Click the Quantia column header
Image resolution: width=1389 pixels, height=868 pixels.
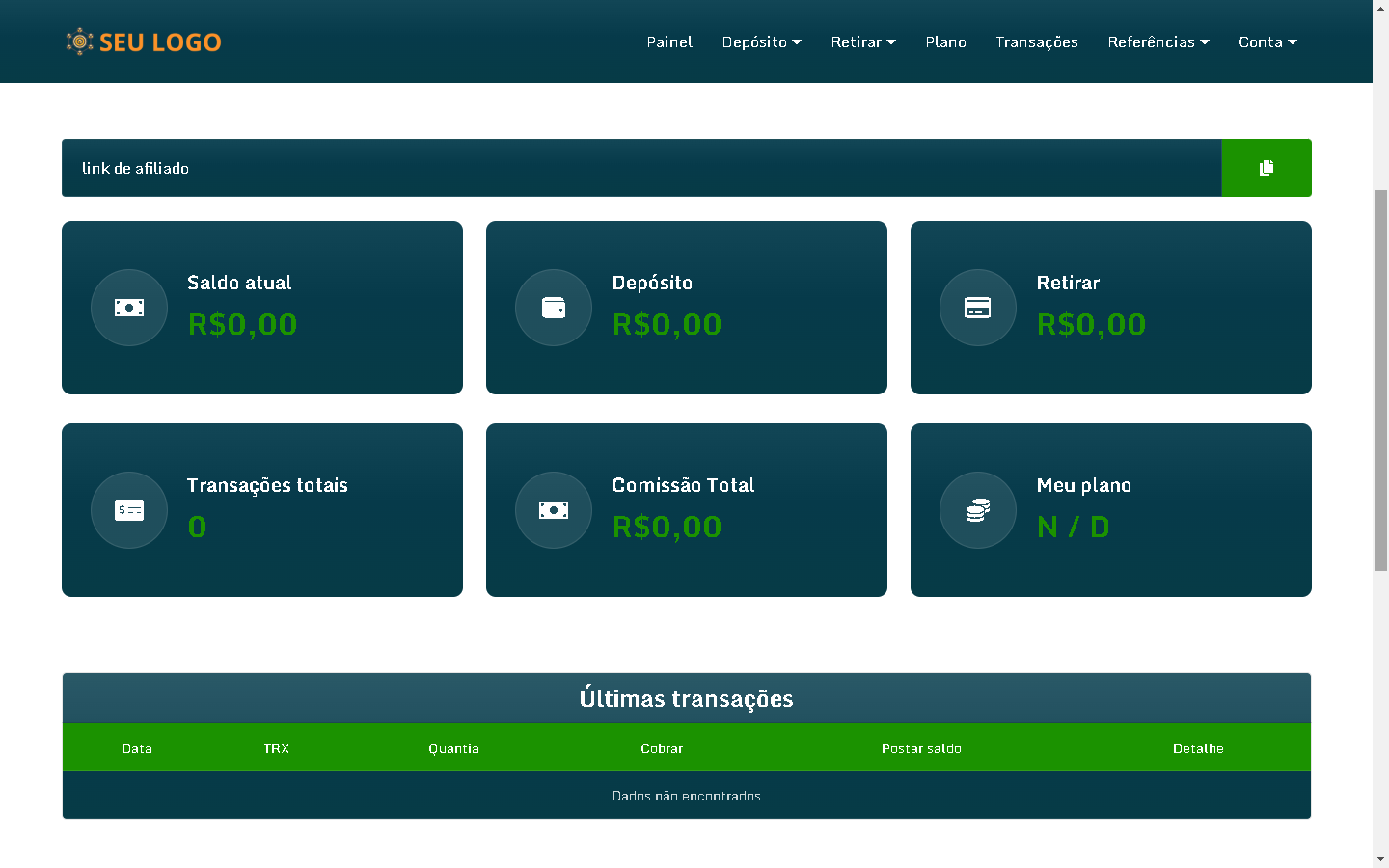pos(453,748)
